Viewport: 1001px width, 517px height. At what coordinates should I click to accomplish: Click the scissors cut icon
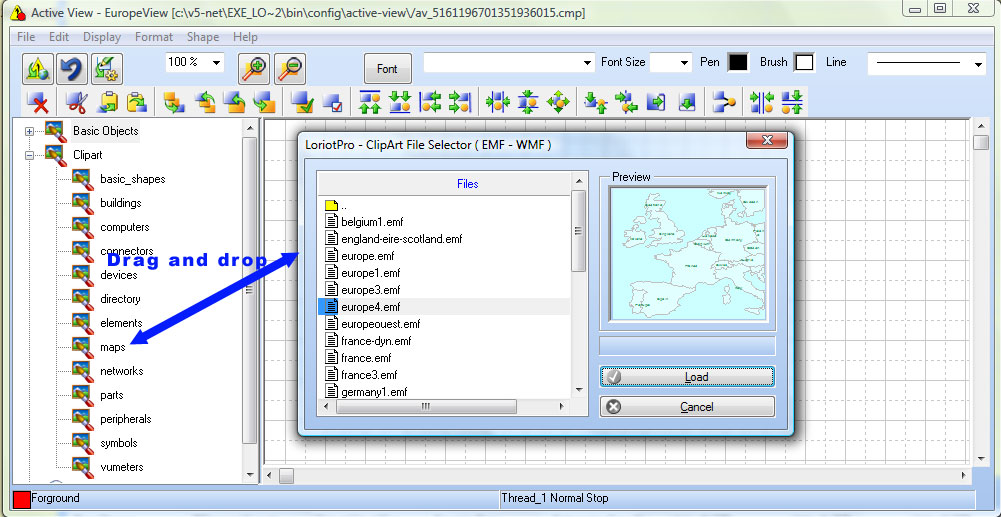(77, 102)
